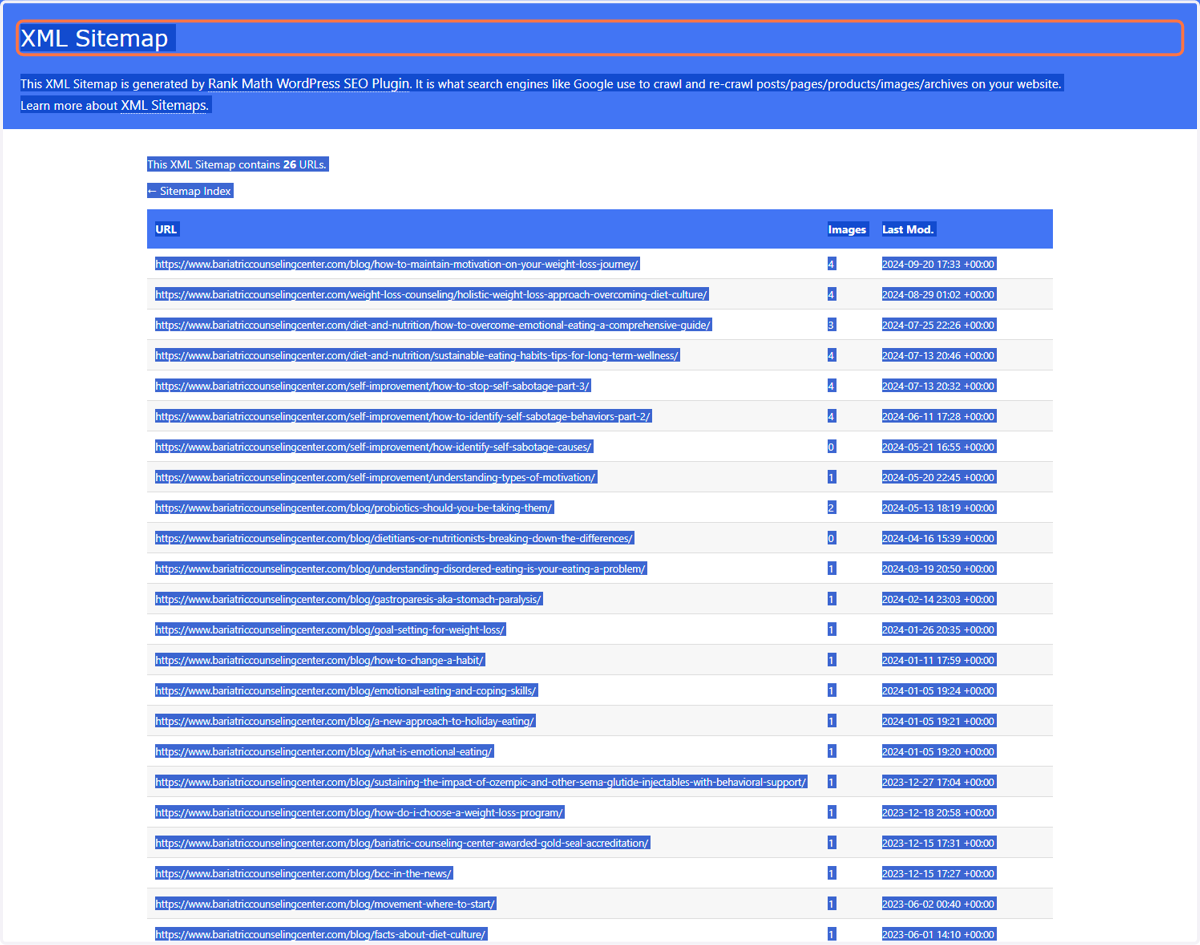Click image count 0 in self-sabotage-causes row
This screenshot has height=945, width=1200.
pyautogui.click(x=831, y=447)
